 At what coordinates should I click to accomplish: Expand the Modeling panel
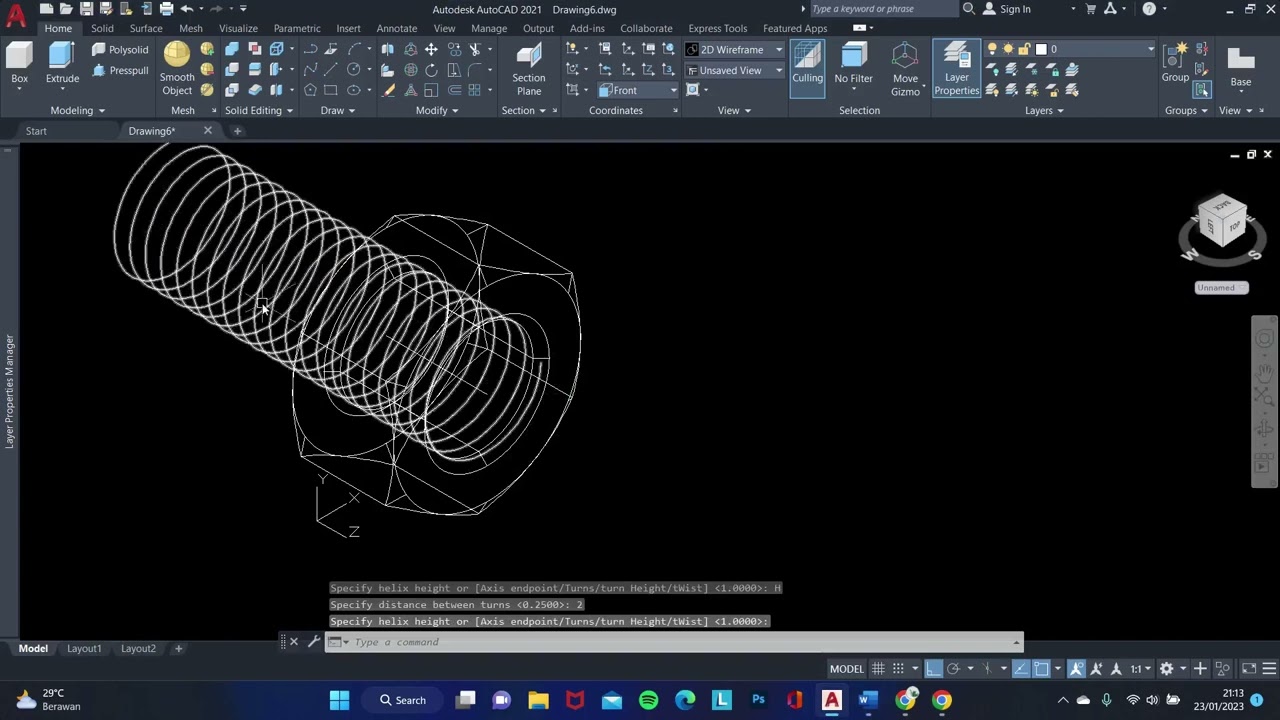click(x=77, y=110)
